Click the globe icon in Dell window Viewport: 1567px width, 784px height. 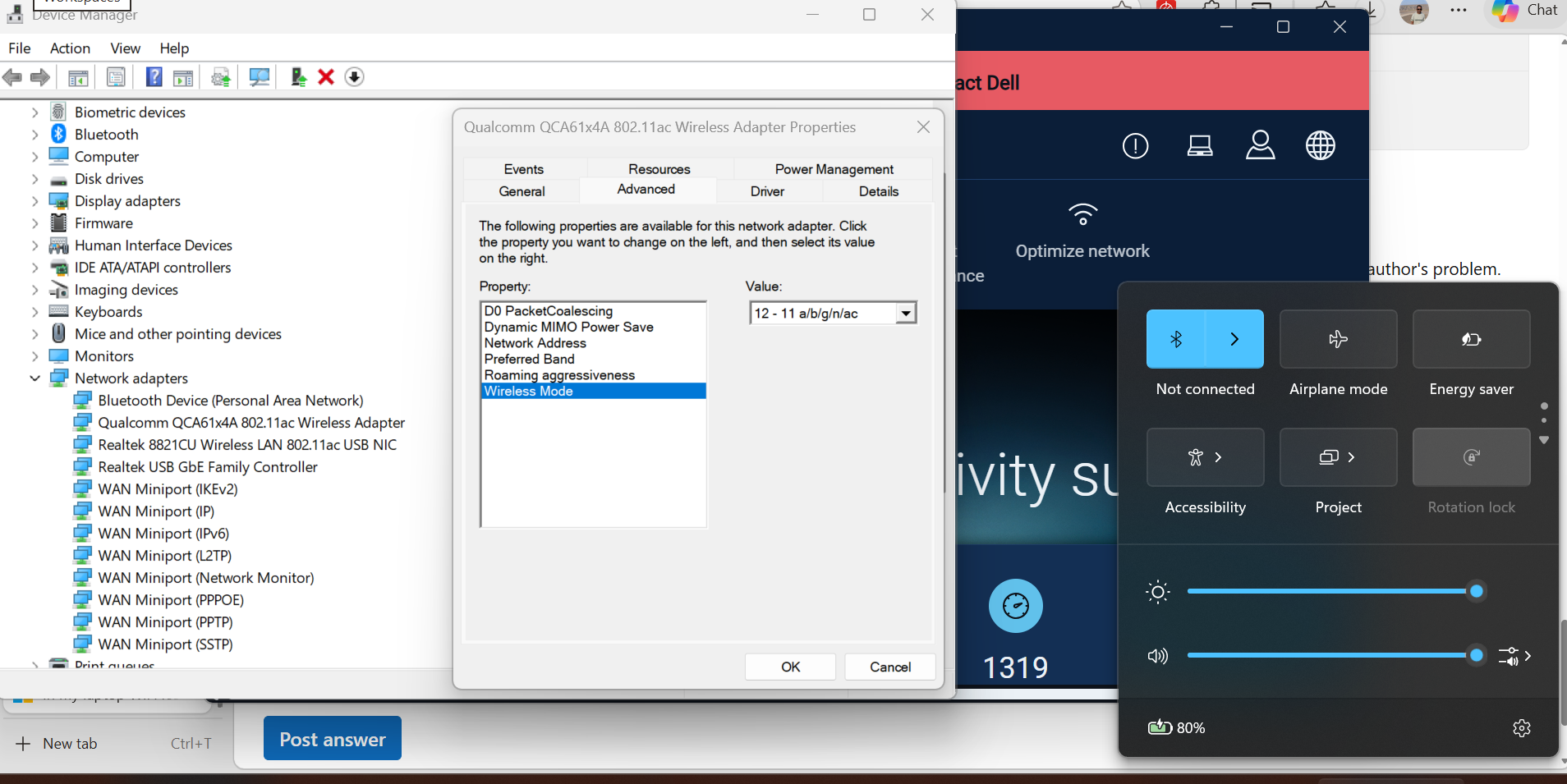click(x=1321, y=145)
